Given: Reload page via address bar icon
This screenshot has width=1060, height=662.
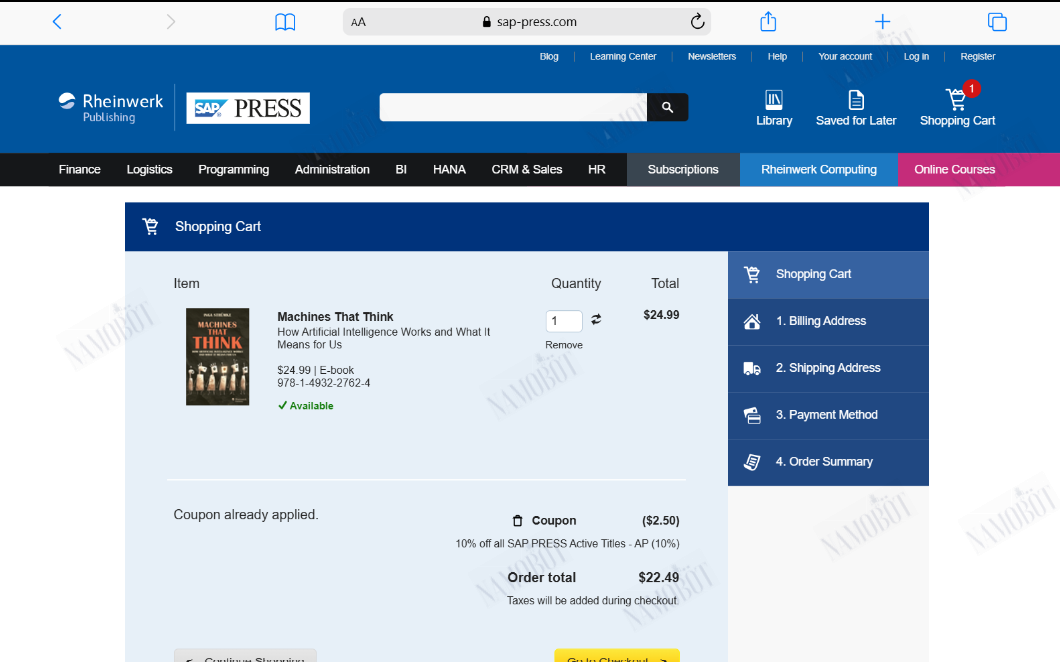Looking at the screenshot, I should [697, 22].
